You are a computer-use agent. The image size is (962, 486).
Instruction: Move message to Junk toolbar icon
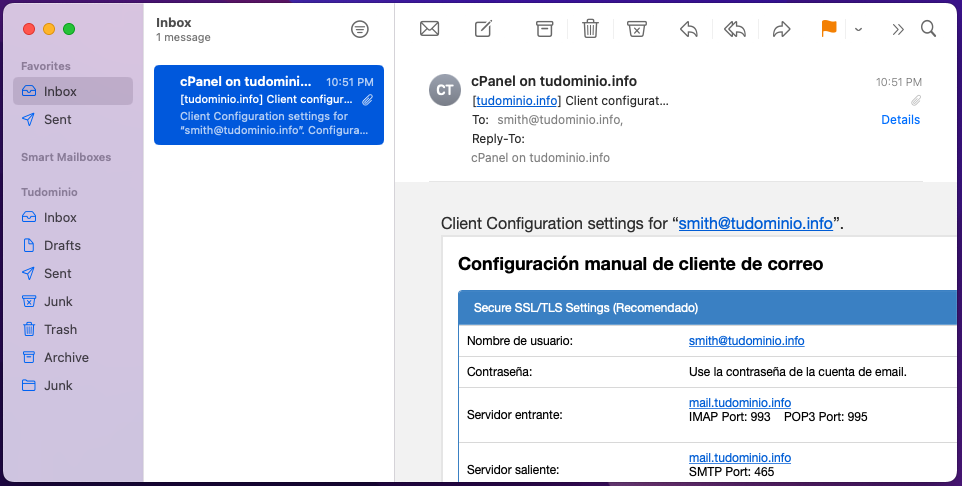tap(637, 29)
